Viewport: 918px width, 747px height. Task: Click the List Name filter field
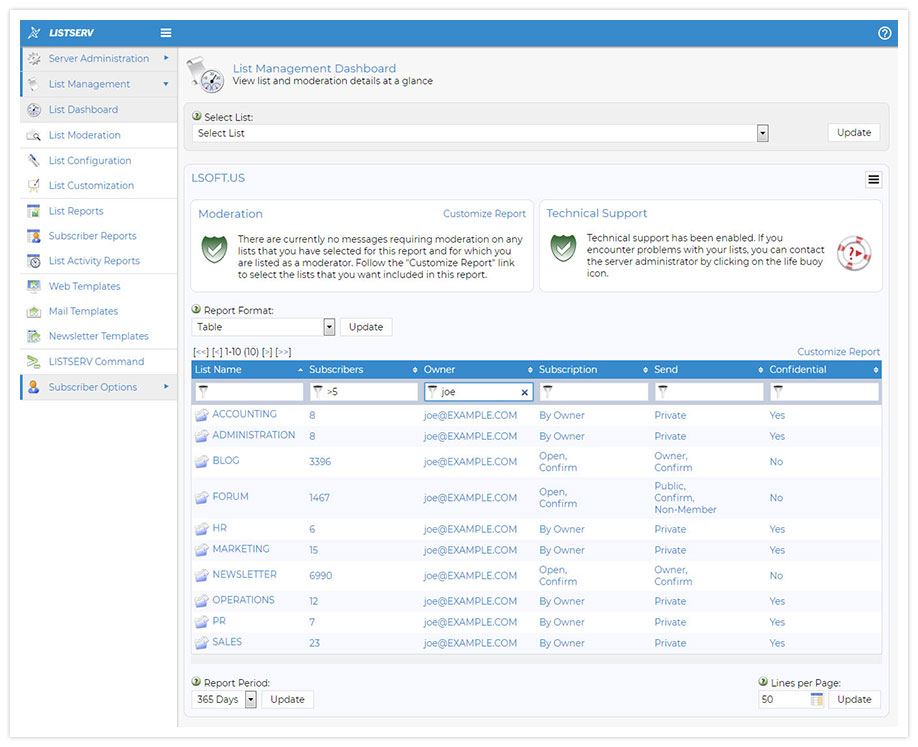coord(249,392)
